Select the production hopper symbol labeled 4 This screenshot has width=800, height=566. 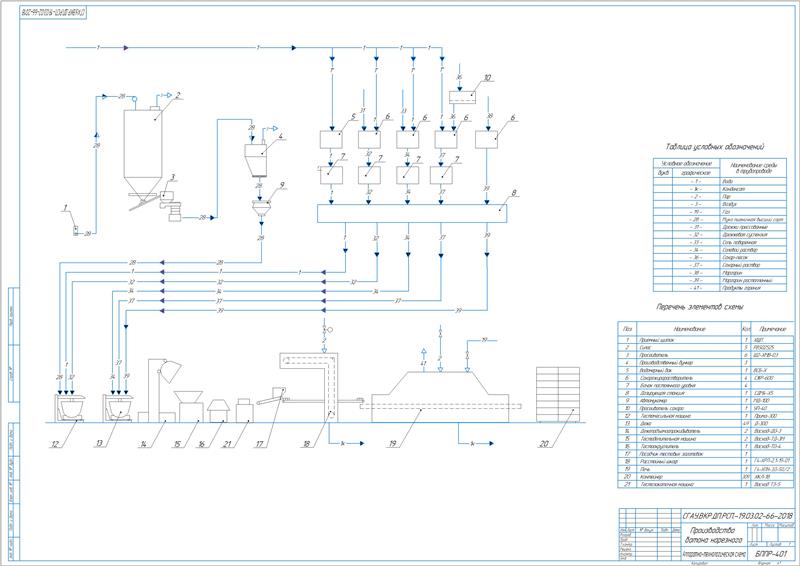[x=256, y=160]
